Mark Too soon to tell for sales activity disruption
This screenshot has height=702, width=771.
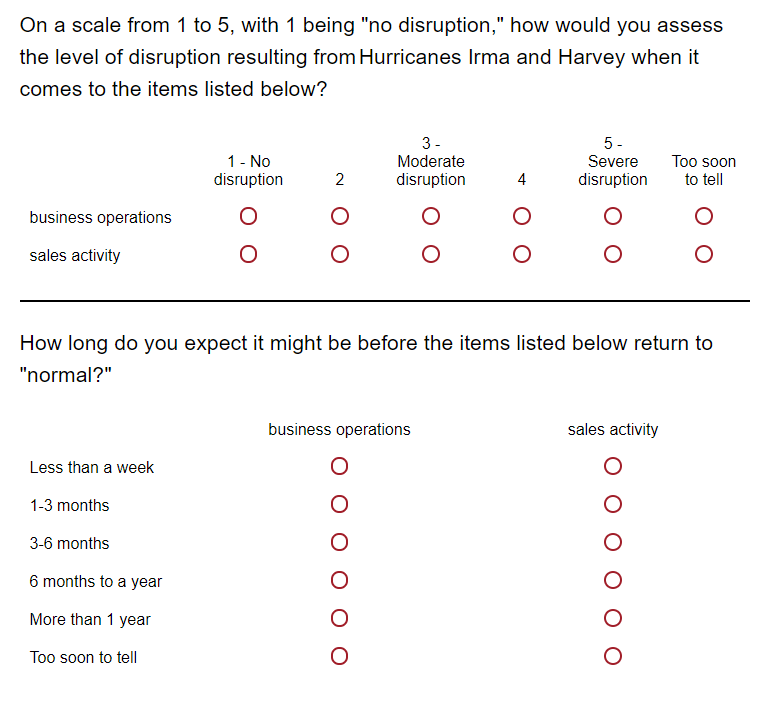click(704, 254)
